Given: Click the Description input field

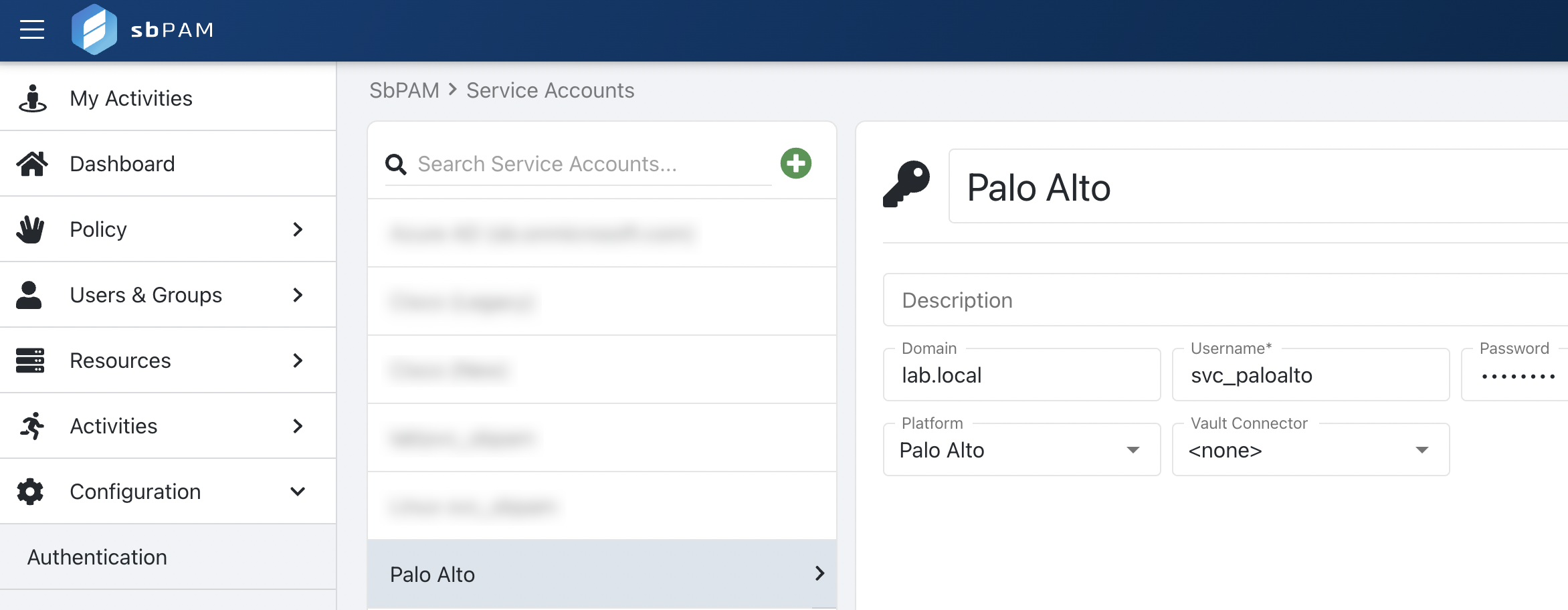Looking at the screenshot, I should [1224, 300].
